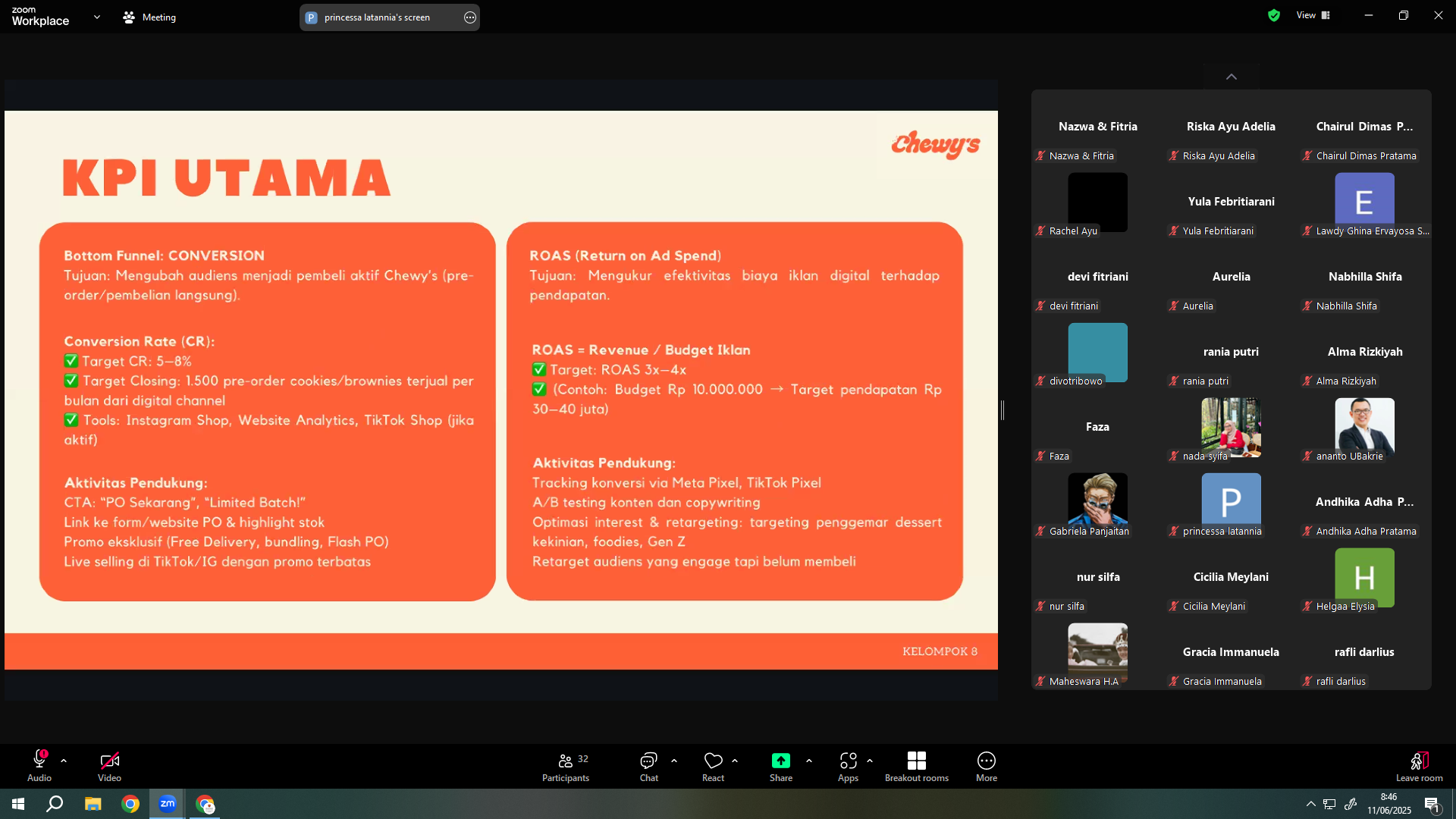The image size is (1456, 819).
Task: Click the muted mic icon beside devi fitriani
Action: [1040, 306]
